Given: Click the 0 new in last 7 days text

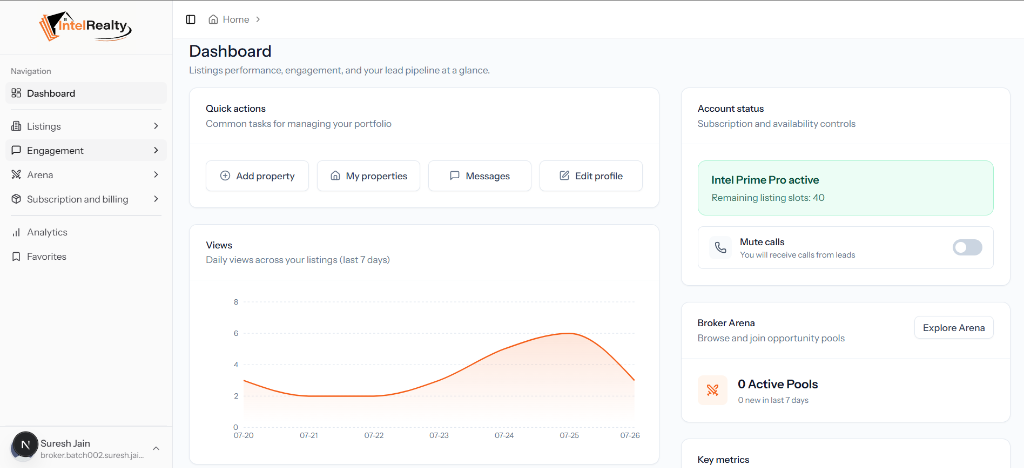Looking at the screenshot, I should coord(773,400).
